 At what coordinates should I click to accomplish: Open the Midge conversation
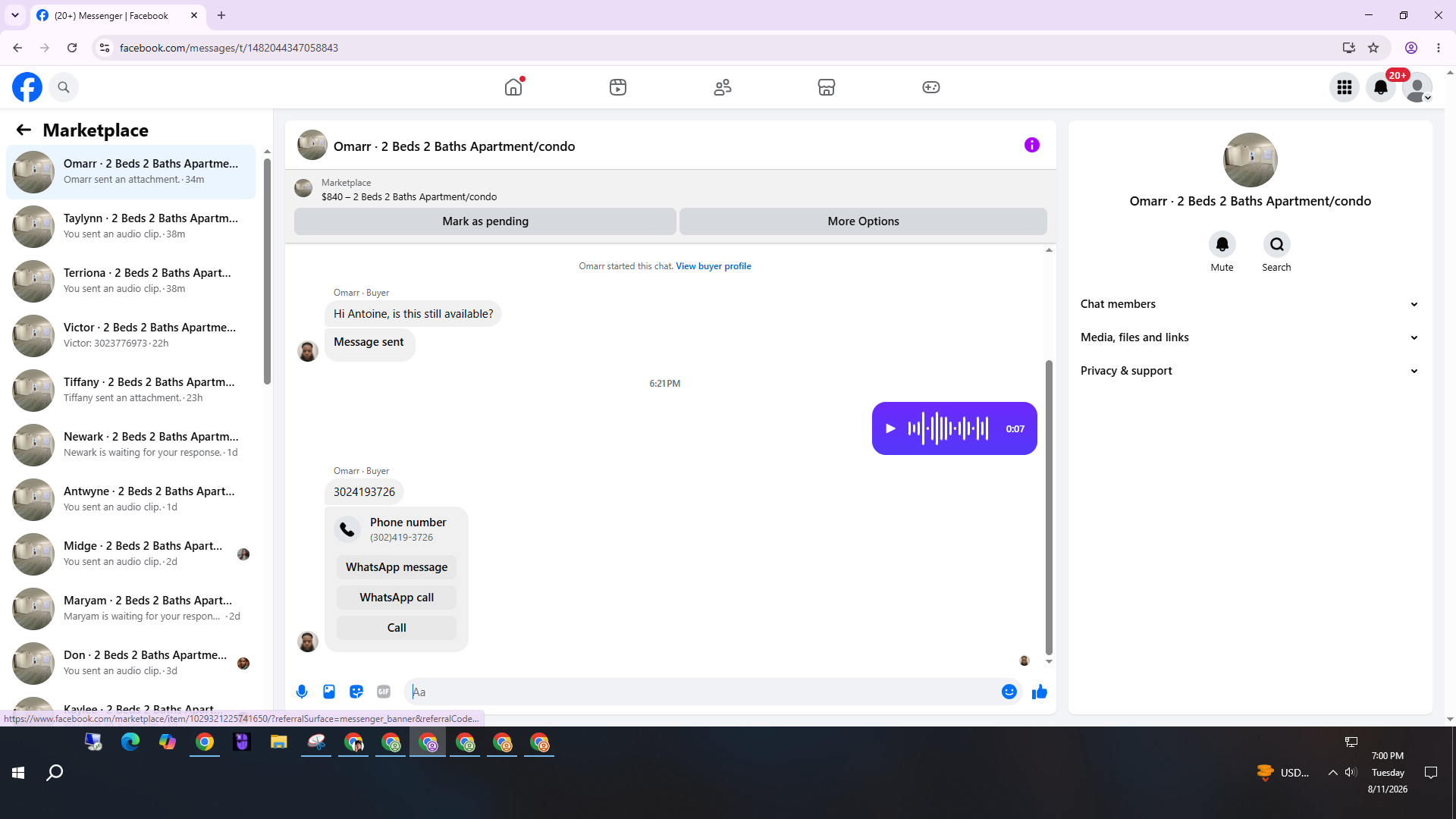point(131,554)
